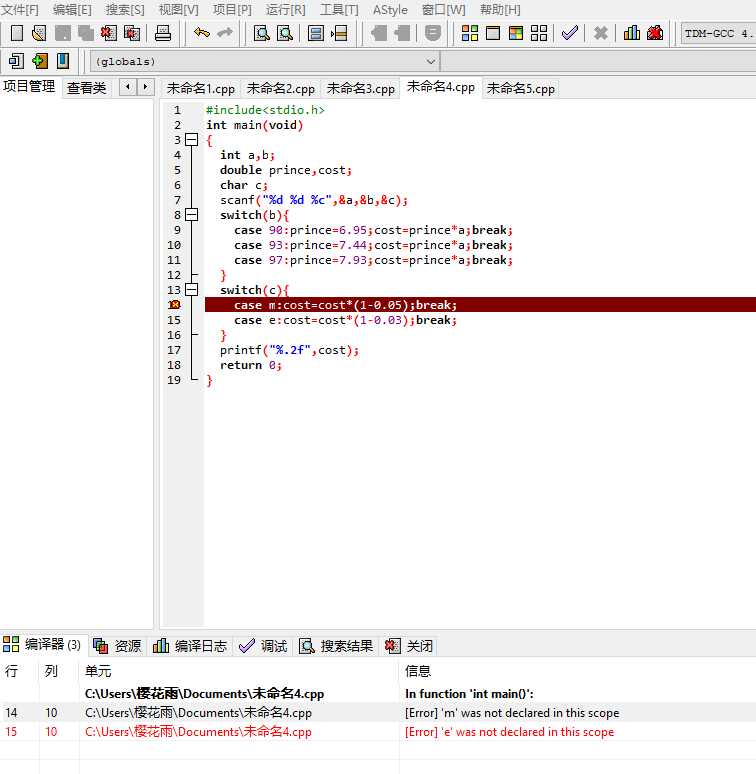Open the 编辑[E] menu

coord(72,10)
